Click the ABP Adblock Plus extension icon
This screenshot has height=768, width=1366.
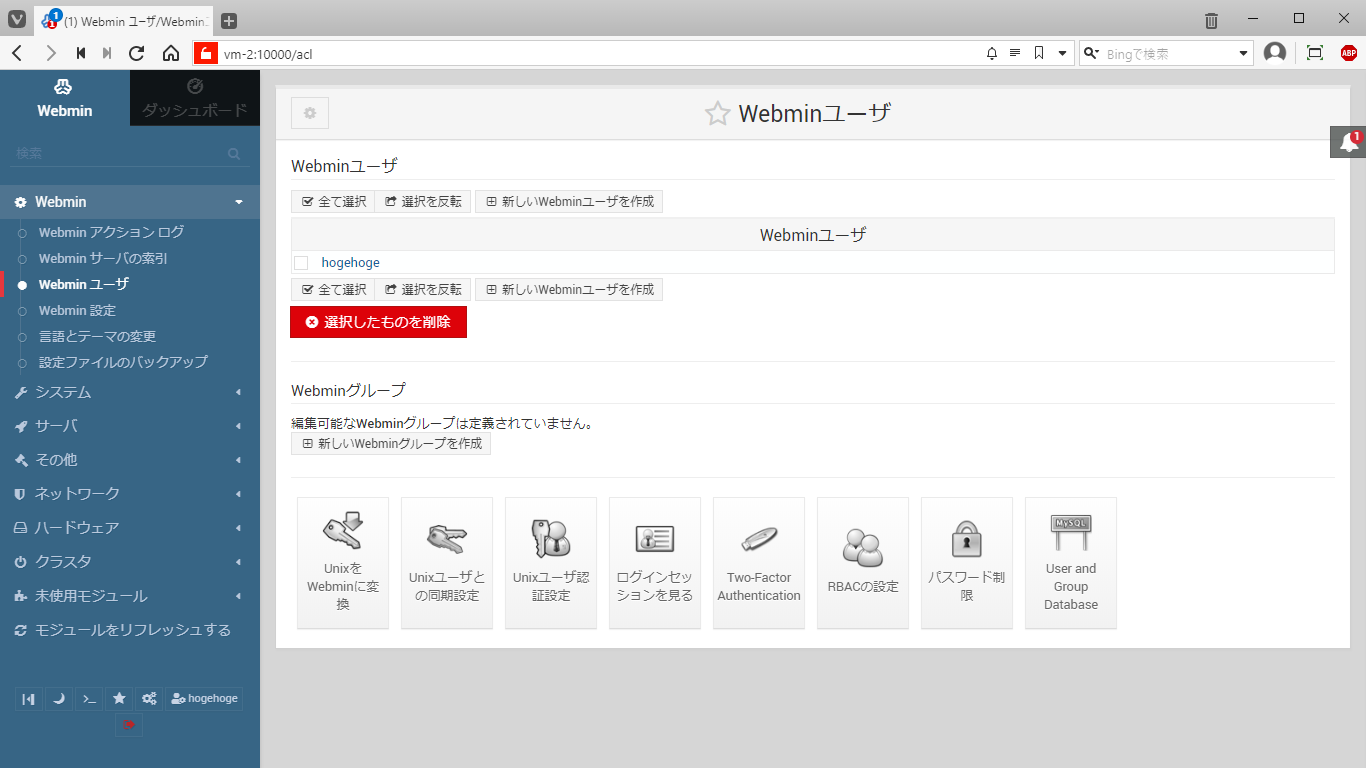point(1349,53)
